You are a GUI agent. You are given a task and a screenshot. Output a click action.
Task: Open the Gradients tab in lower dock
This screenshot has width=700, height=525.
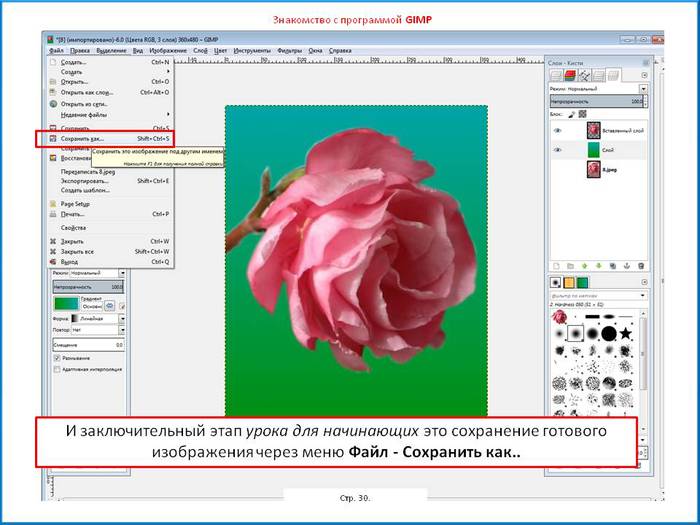[x=583, y=282]
